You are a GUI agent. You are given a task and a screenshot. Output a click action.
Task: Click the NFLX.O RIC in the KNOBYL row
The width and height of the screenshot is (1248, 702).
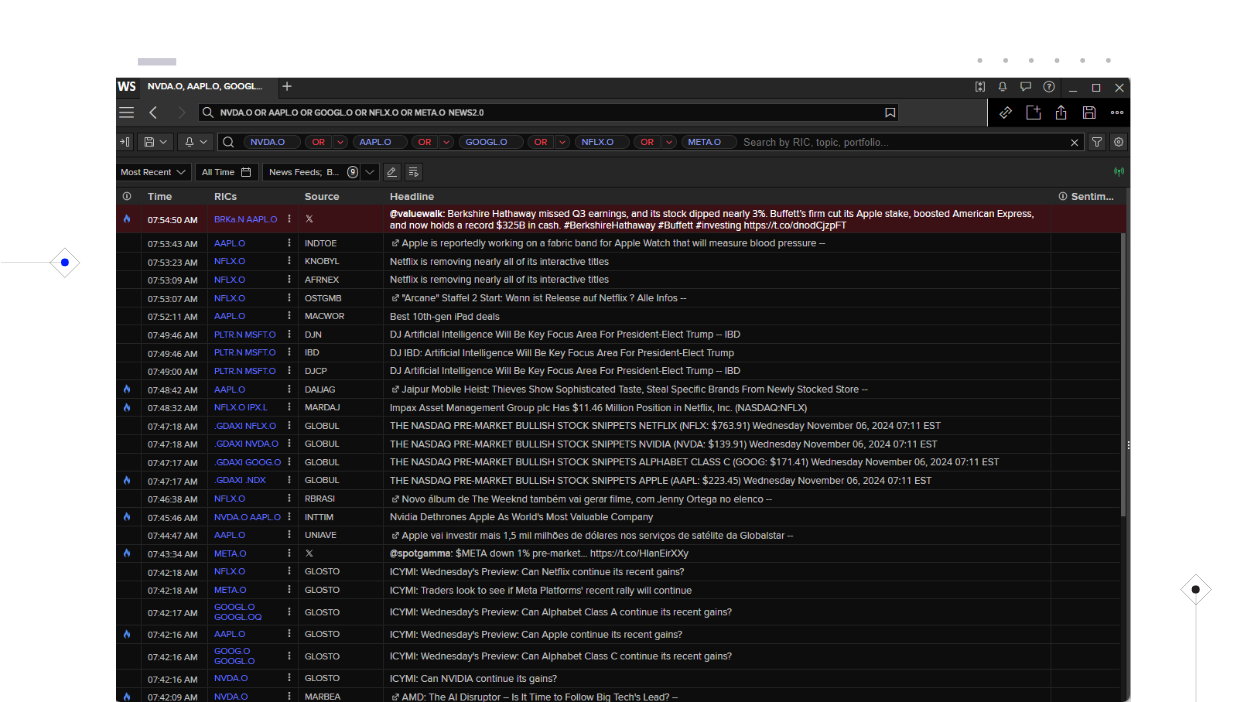(x=229, y=261)
